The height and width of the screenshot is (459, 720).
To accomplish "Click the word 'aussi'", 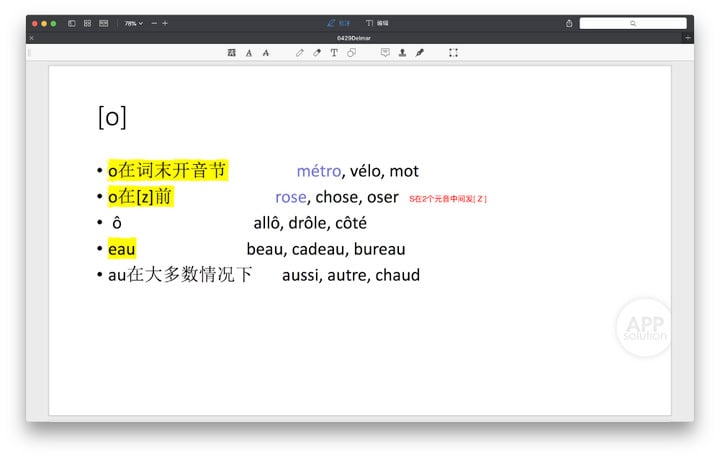I will tap(300, 275).
